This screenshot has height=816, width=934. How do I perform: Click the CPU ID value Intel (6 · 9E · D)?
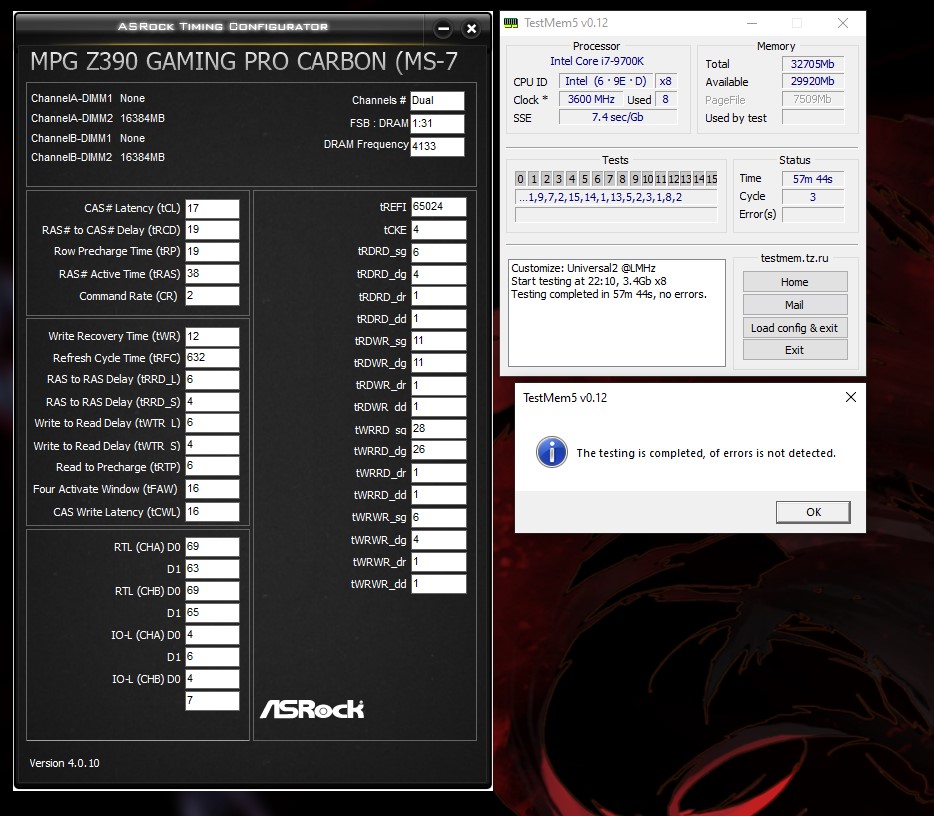(x=605, y=82)
